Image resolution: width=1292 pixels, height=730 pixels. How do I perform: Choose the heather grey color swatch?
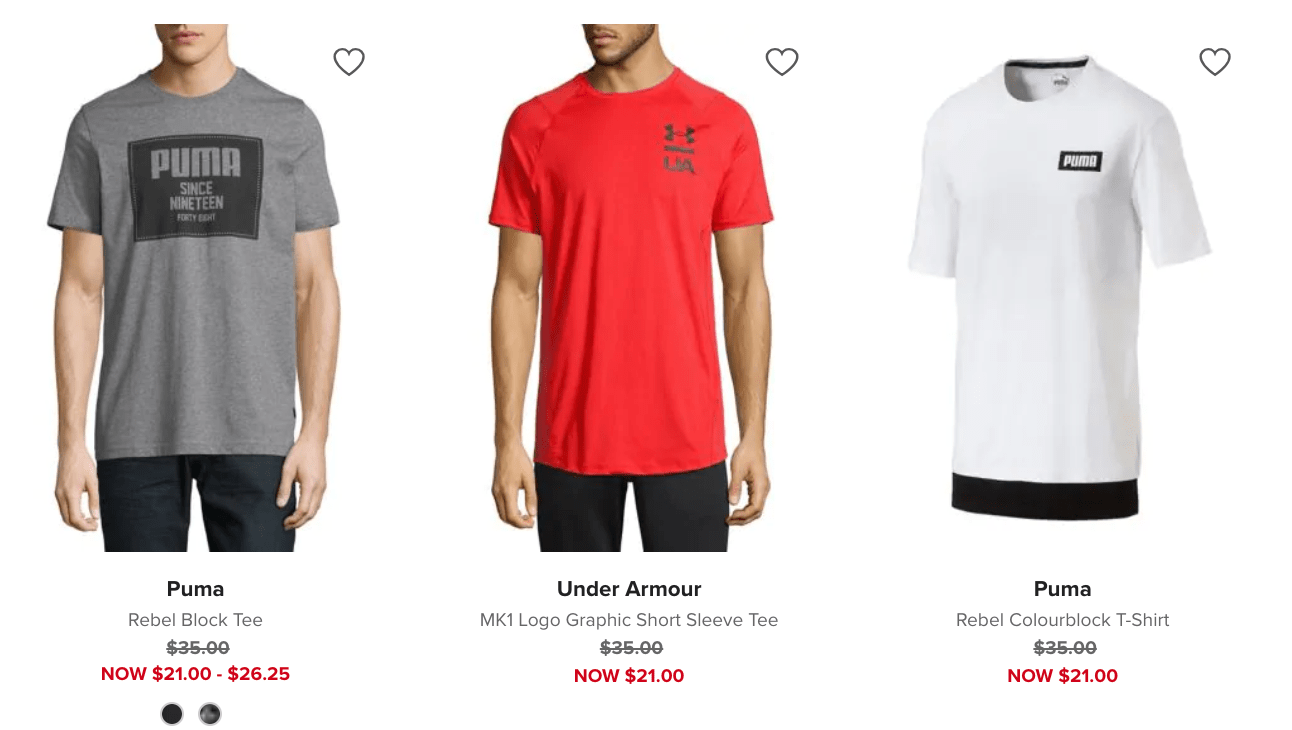[209, 714]
